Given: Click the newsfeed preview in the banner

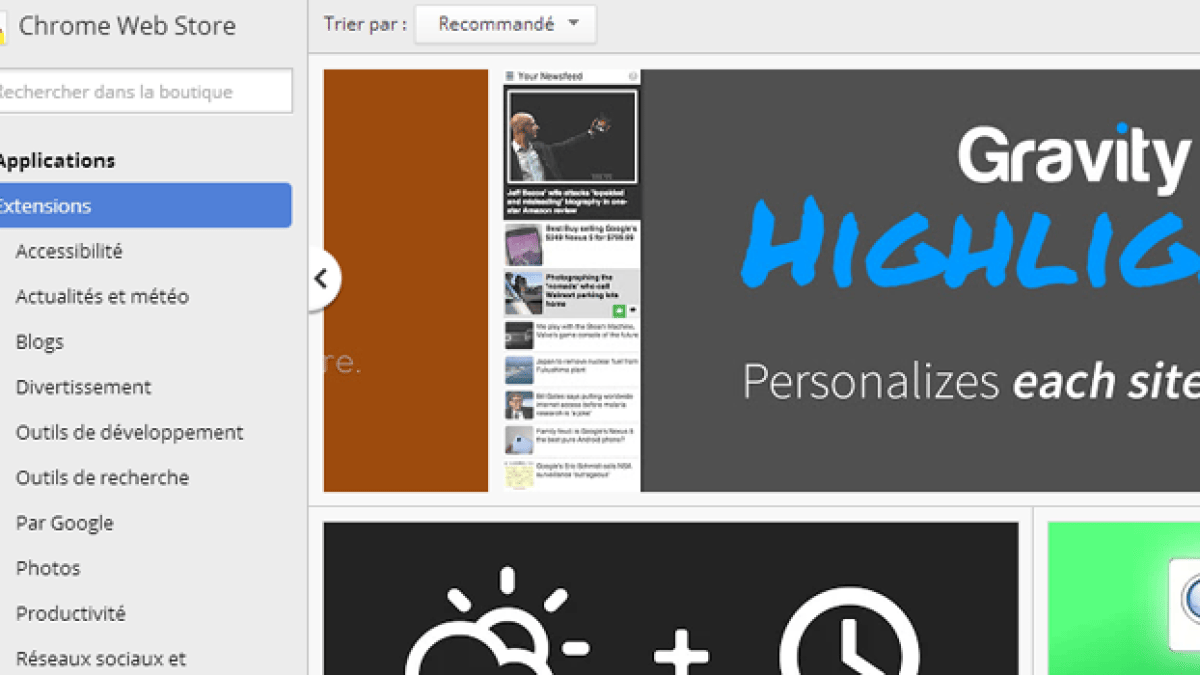Looking at the screenshot, I should (572, 280).
